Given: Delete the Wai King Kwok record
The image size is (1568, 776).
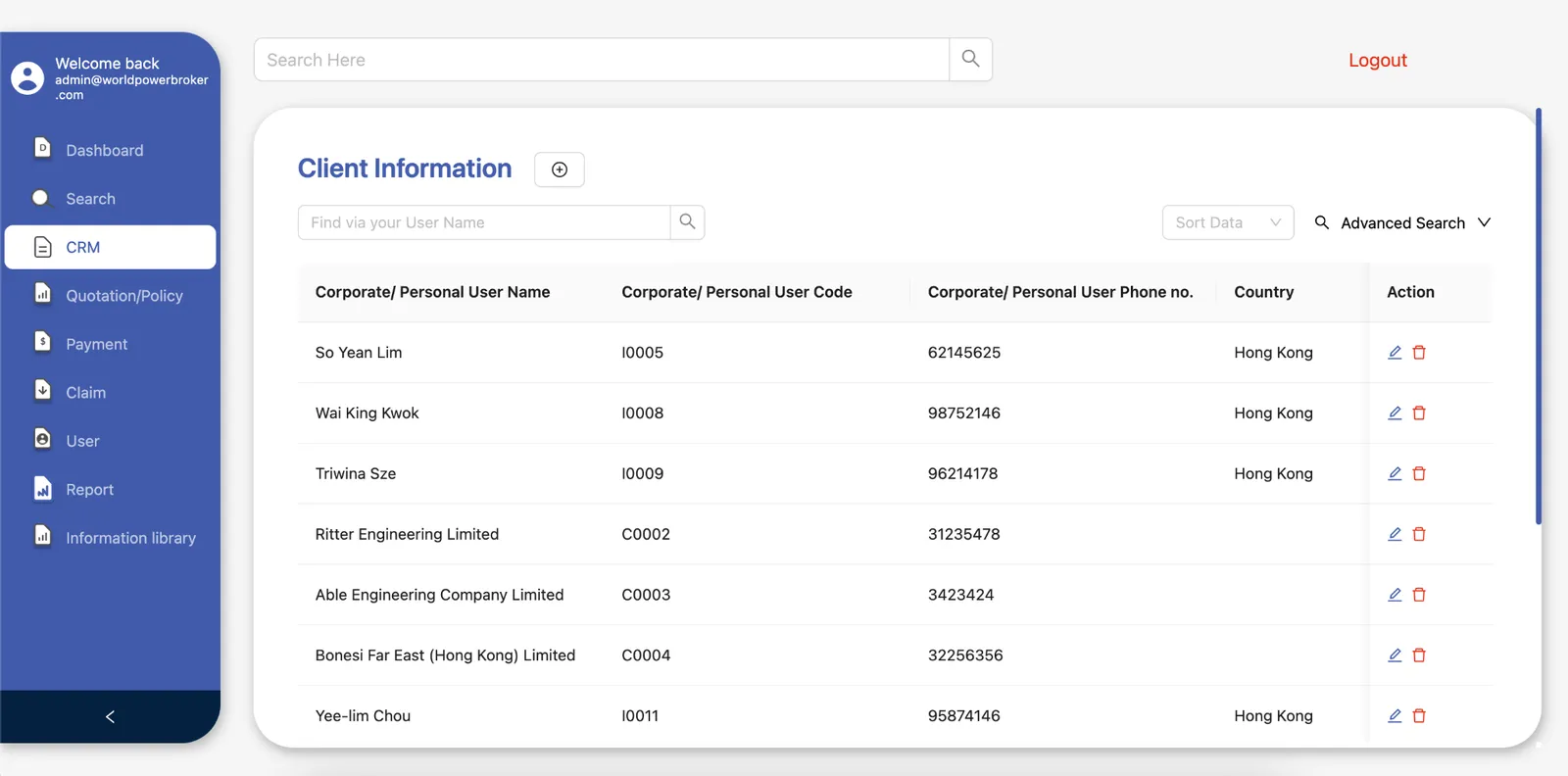Looking at the screenshot, I should pyautogui.click(x=1419, y=413).
